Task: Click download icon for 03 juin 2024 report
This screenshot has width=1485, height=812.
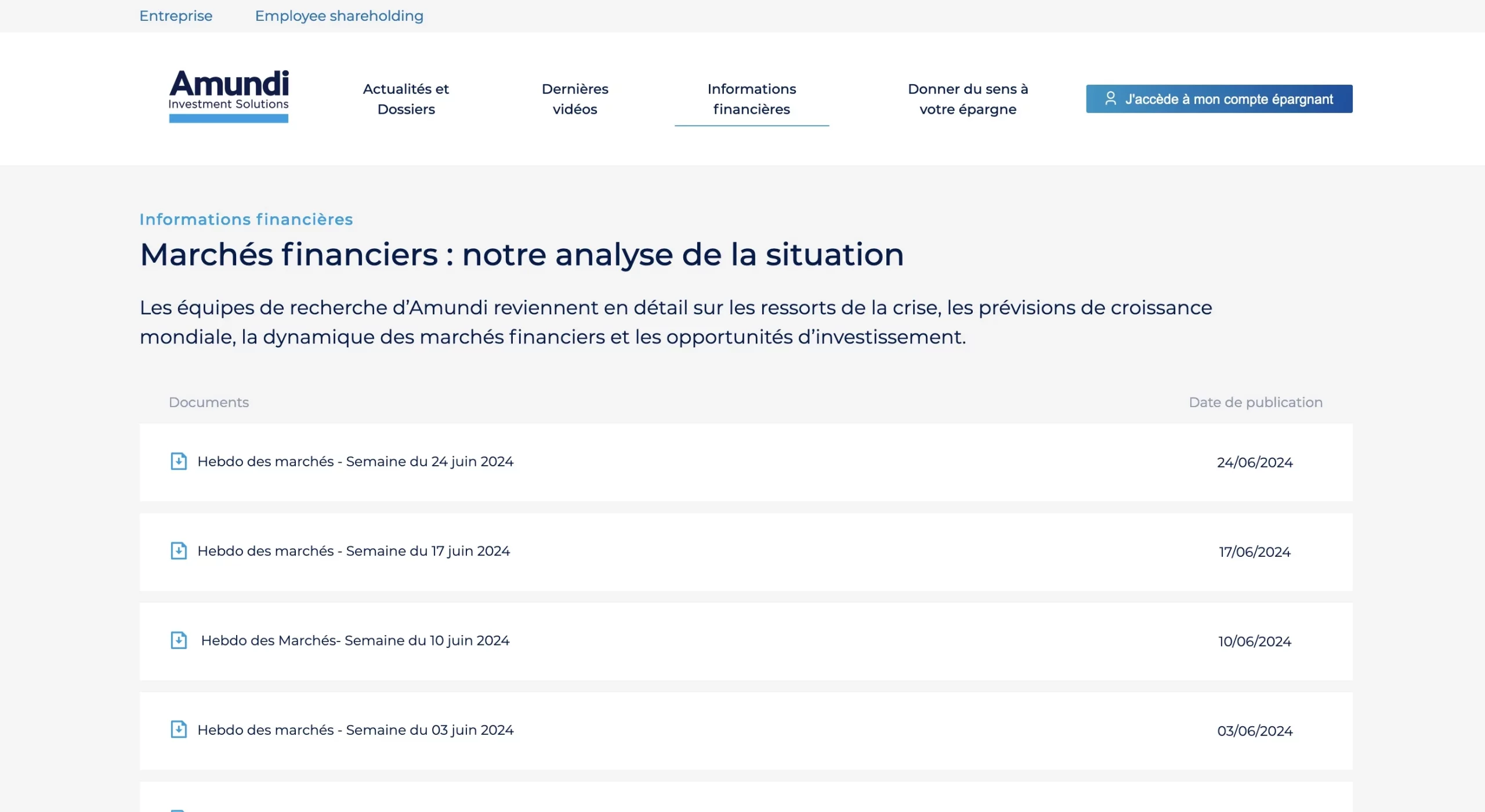Action: click(179, 729)
